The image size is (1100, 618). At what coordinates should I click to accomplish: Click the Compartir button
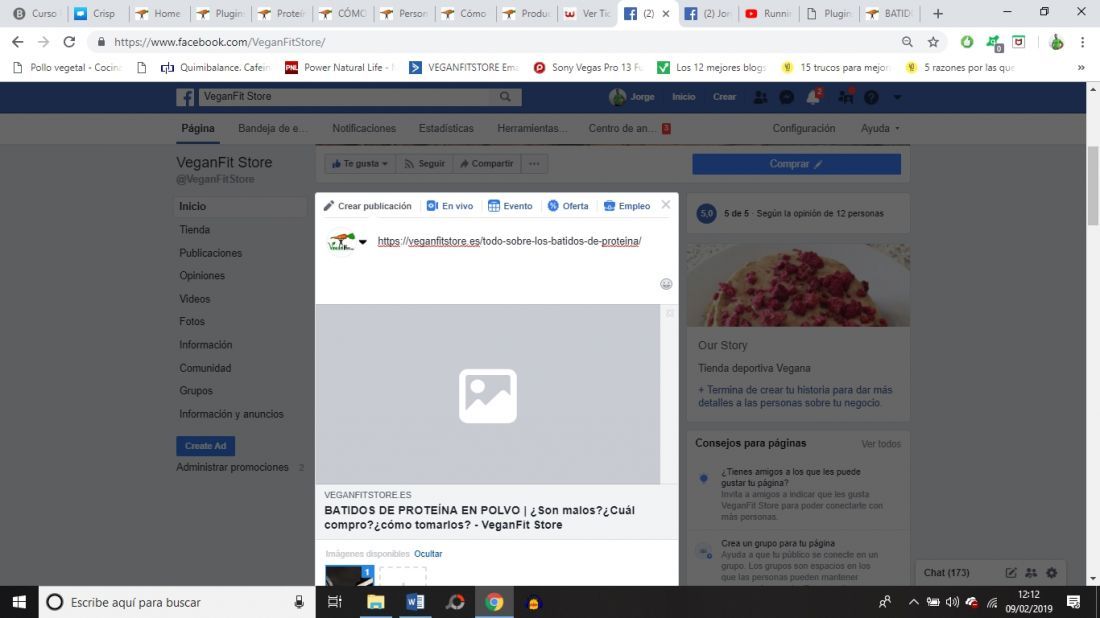pyautogui.click(x=487, y=163)
